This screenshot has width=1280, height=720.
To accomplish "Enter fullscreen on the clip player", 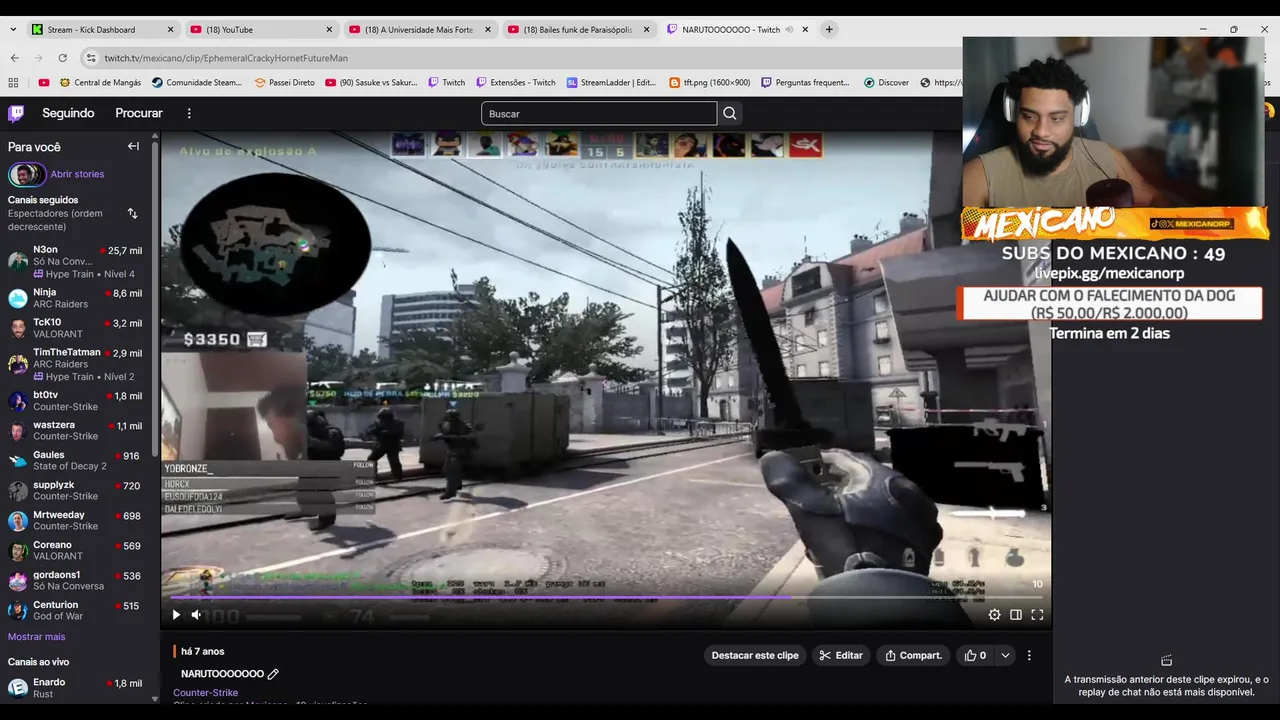I will tap(1037, 615).
